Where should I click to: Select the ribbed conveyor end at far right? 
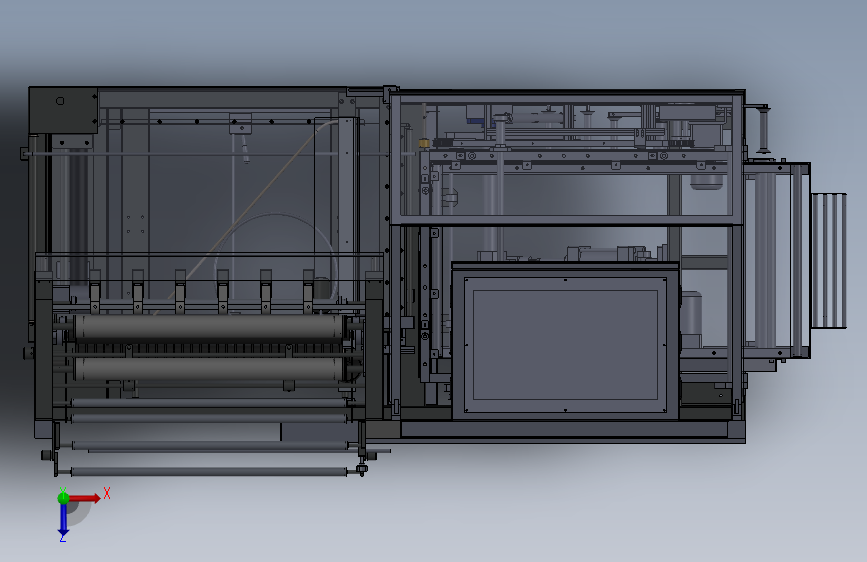coord(828,261)
